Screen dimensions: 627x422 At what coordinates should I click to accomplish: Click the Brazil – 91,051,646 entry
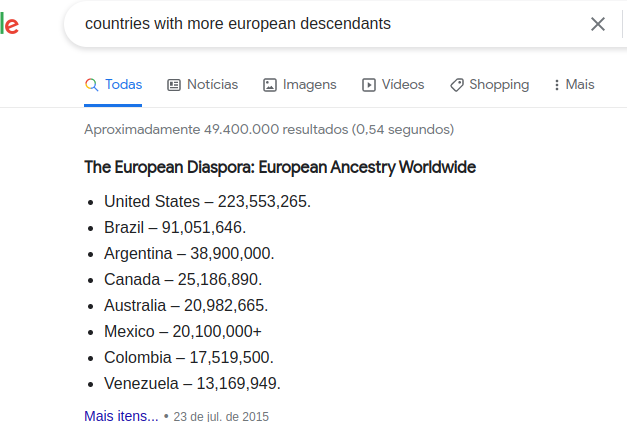coord(175,227)
